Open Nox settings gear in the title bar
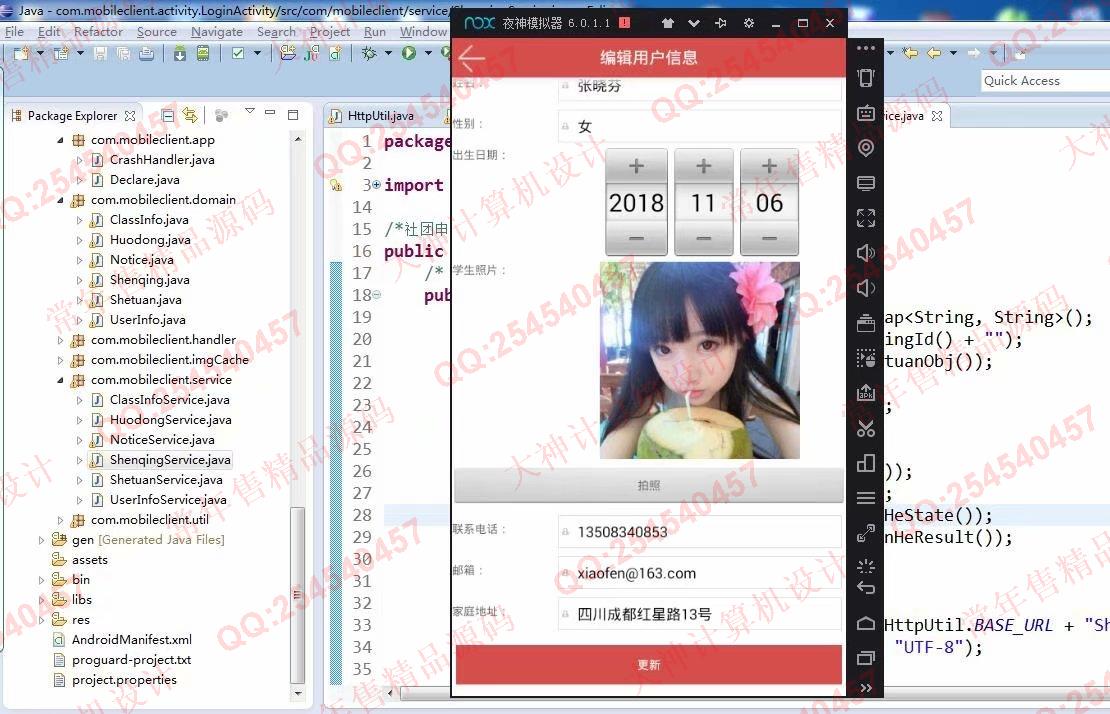 click(x=748, y=23)
